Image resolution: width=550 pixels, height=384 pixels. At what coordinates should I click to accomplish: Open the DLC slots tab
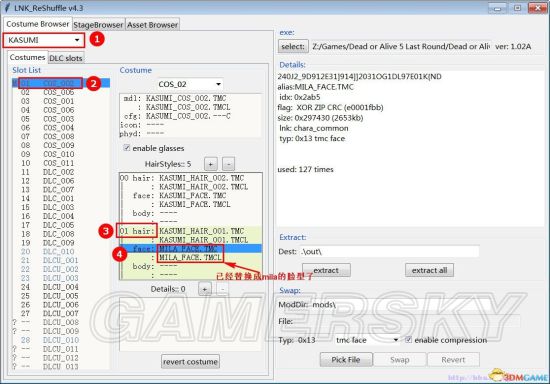(x=66, y=58)
